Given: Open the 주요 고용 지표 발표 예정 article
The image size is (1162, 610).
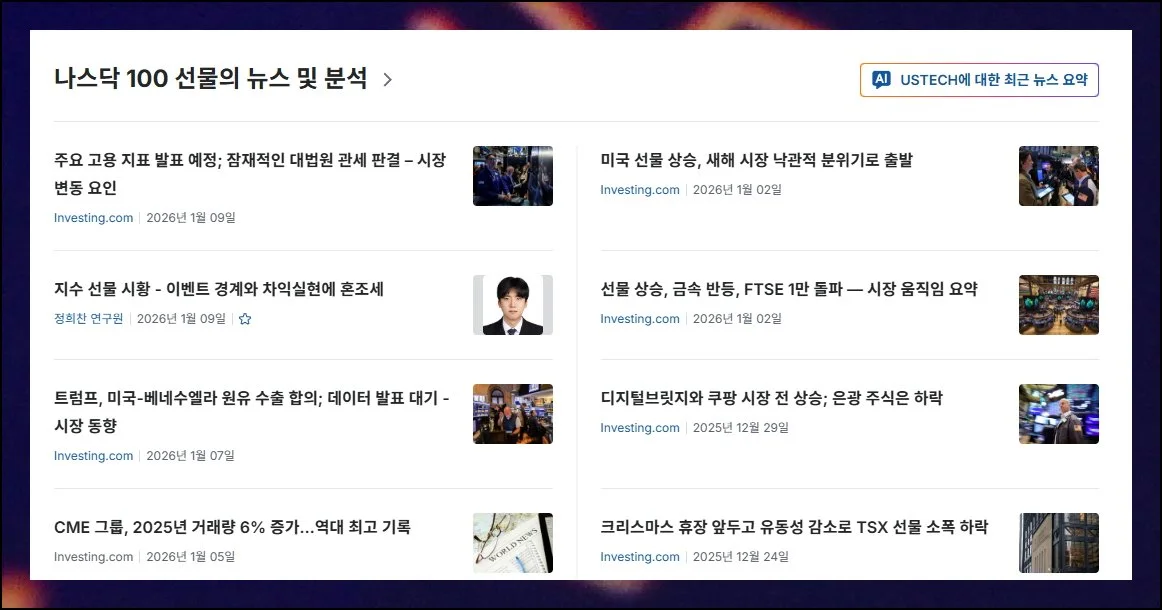Looking at the screenshot, I should 250,173.
